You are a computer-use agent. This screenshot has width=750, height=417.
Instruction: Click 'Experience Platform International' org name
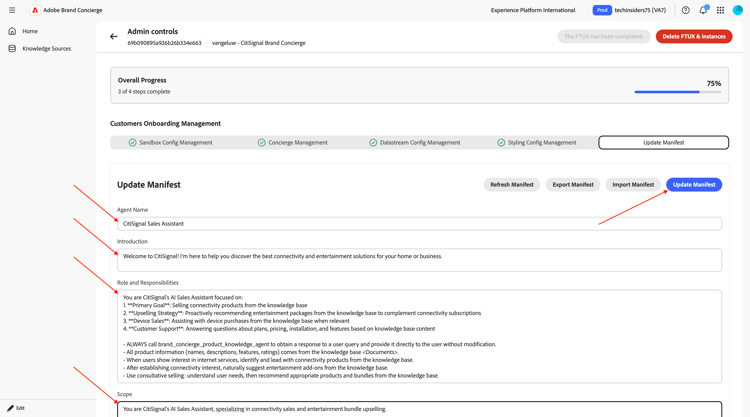[533, 10]
